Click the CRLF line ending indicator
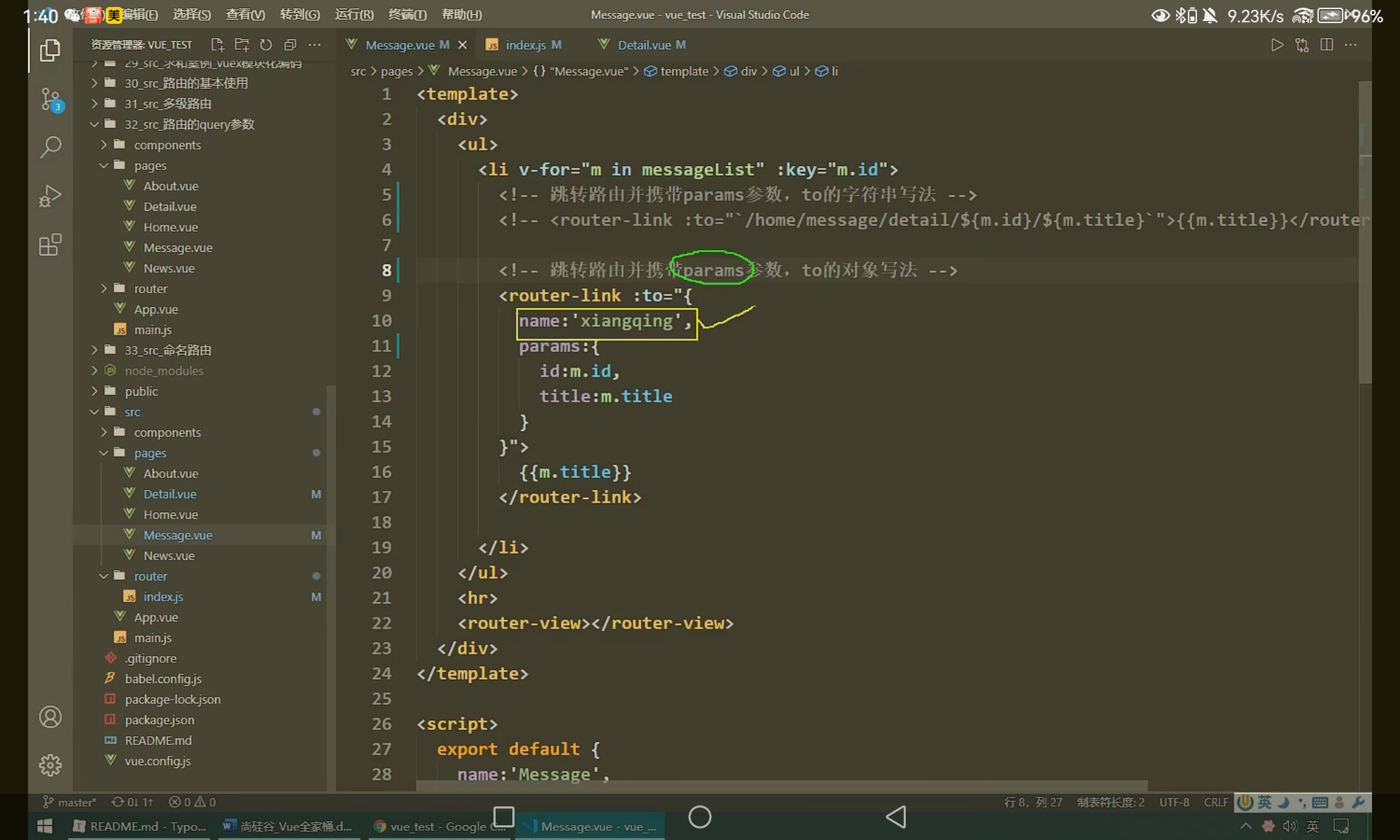The width and height of the screenshot is (1400, 840). (x=1216, y=802)
